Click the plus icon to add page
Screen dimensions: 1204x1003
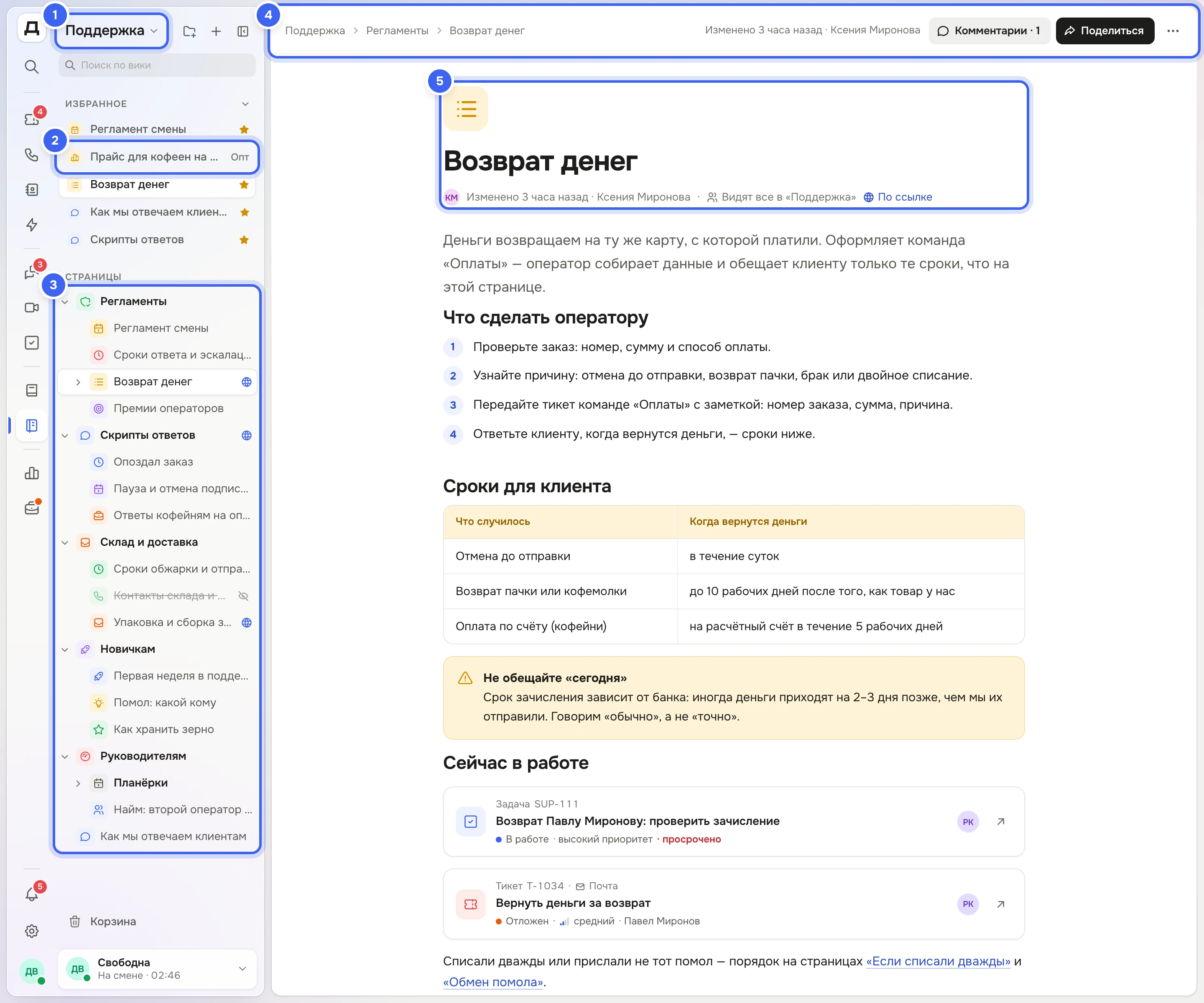pyautogui.click(x=216, y=31)
